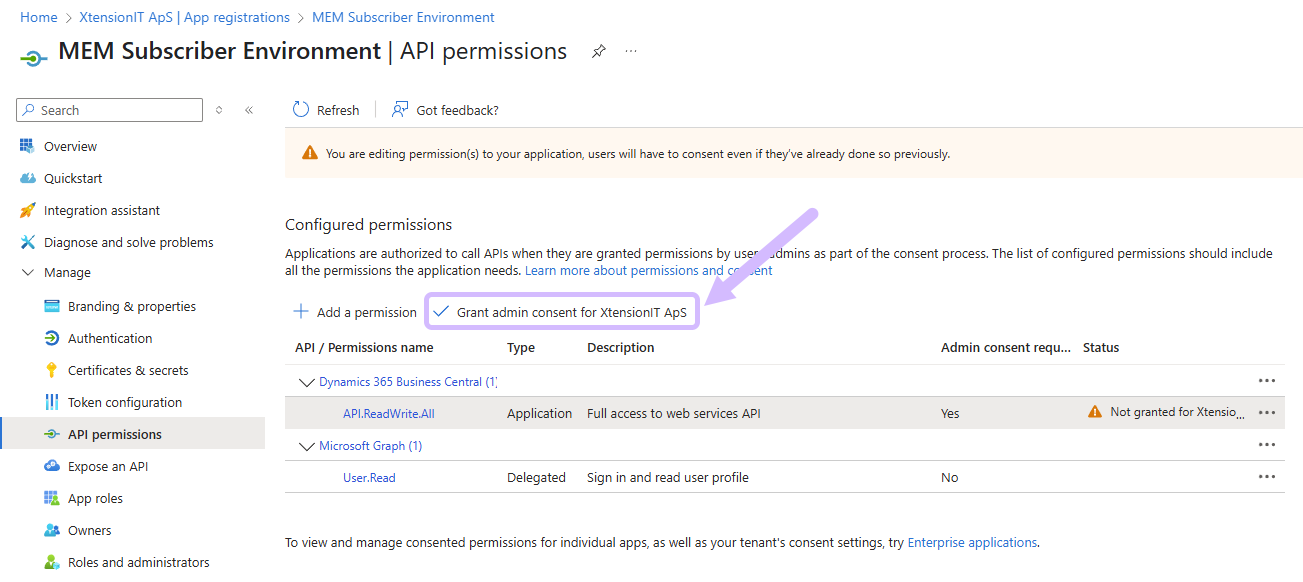Collapse the Dynamics 365 Business Central group
This screenshot has width=1303, height=582.
[307, 381]
